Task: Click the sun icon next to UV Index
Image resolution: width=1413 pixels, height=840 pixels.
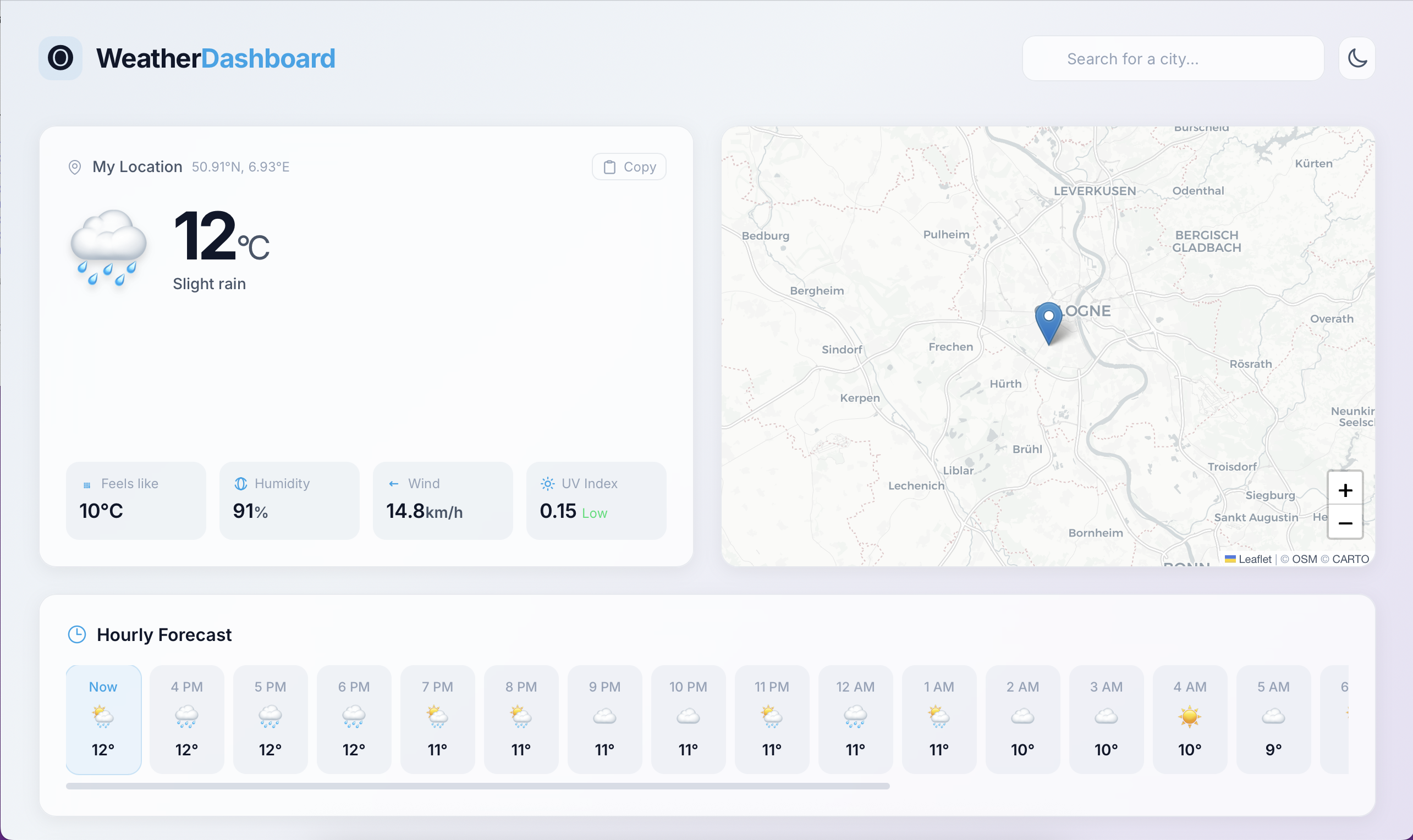Action: coord(547,483)
